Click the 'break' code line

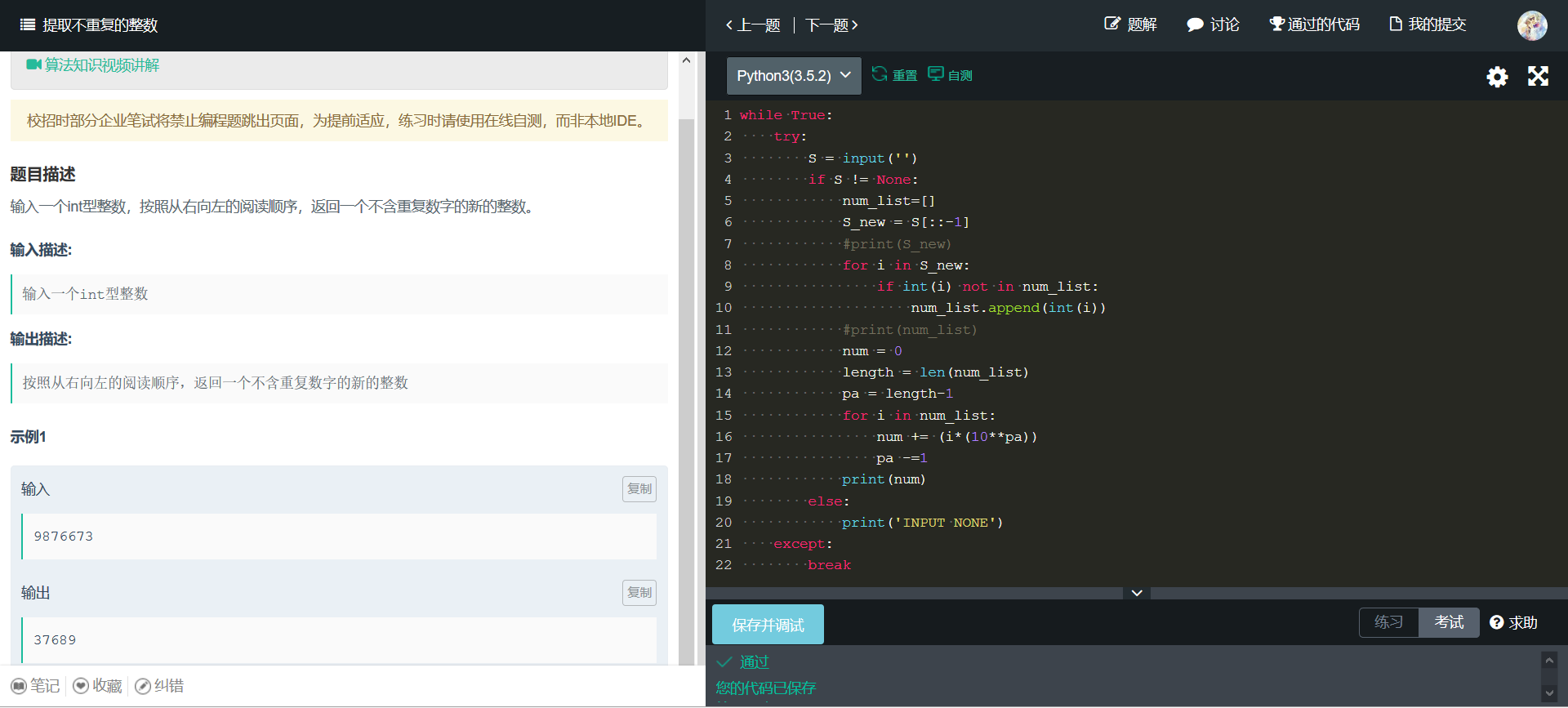(x=829, y=565)
